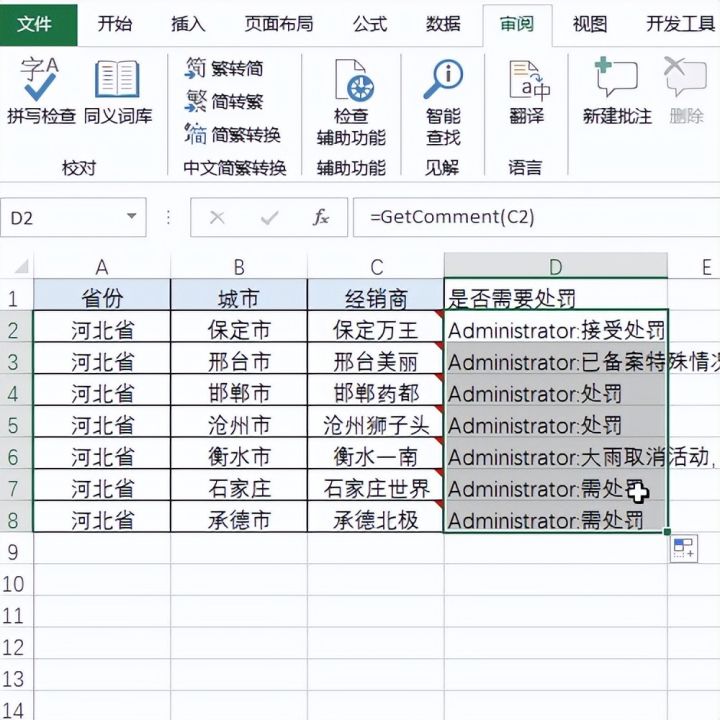Open the 同义词库 thesaurus
Screen dimensions: 720x720
pyautogui.click(x=118, y=91)
